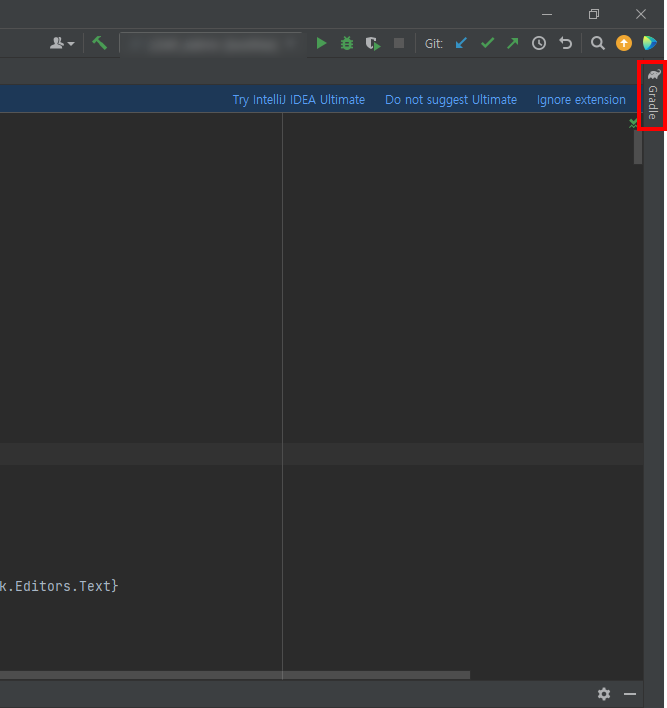Click the 'Git:' toolbar label
The image size is (667, 708).
(434, 44)
